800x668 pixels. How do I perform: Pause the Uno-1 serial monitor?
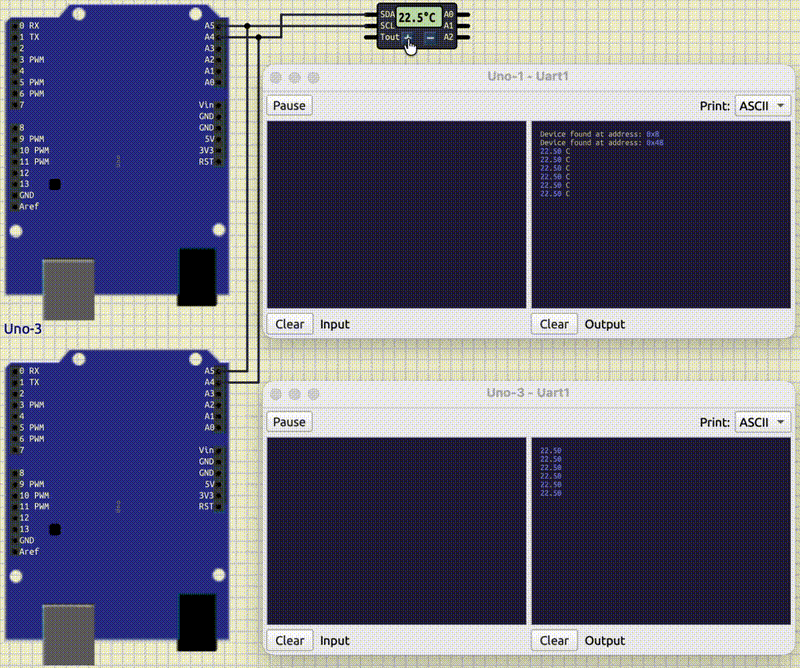pyautogui.click(x=289, y=105)
